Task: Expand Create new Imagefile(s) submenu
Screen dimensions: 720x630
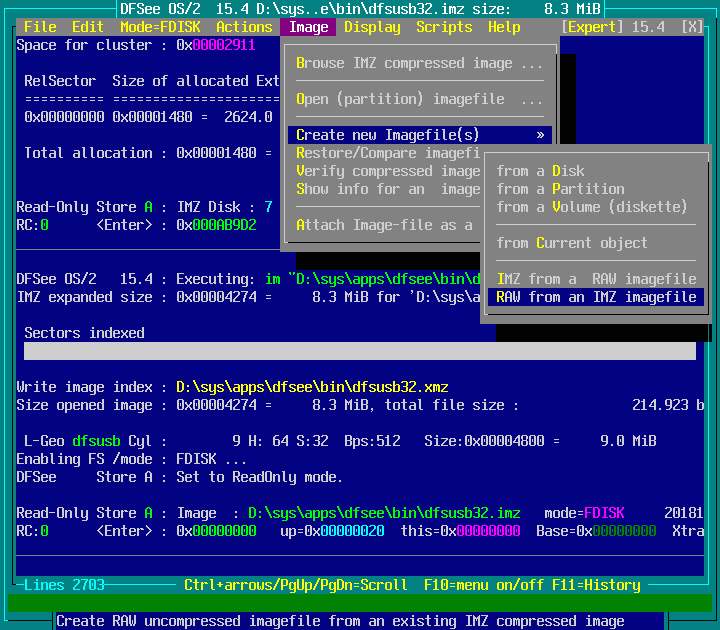Action: click(x=420, y=135)
